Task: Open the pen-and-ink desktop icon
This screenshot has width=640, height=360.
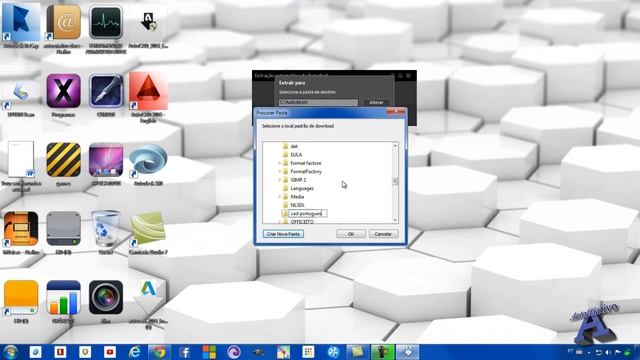Action: [x=106, y=91]
